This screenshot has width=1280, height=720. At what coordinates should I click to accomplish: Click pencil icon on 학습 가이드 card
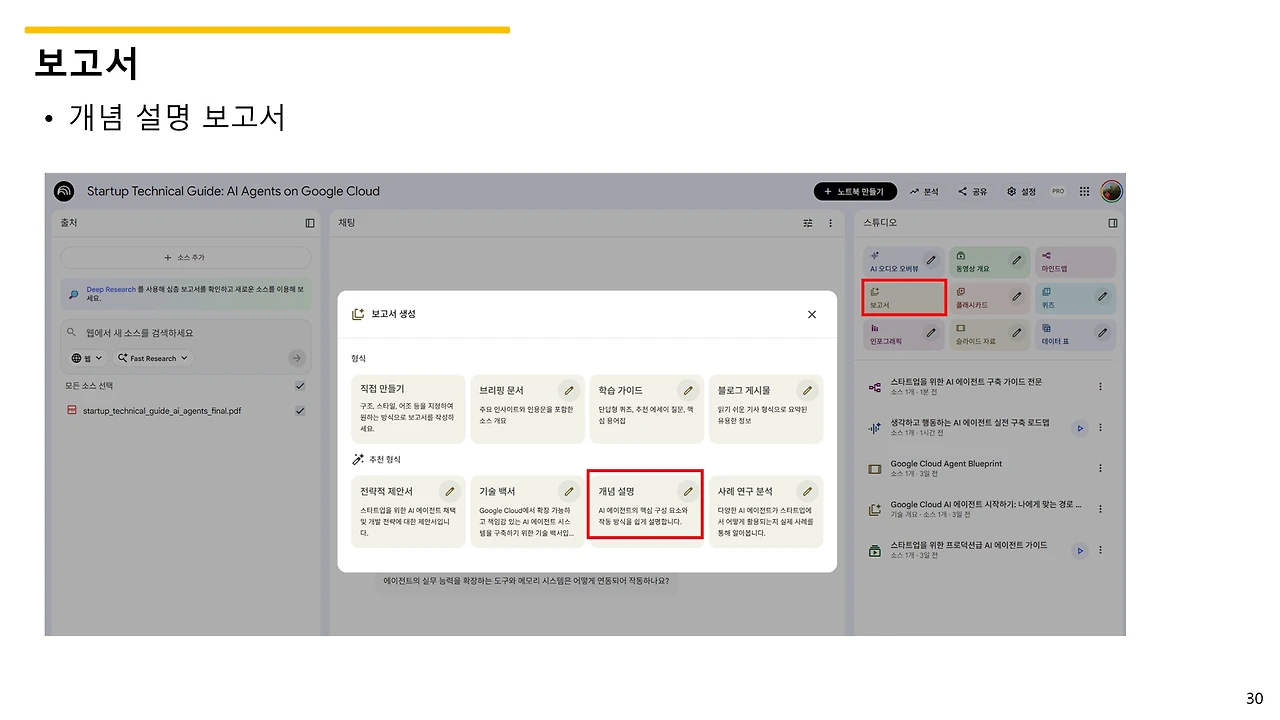point(688,390)
